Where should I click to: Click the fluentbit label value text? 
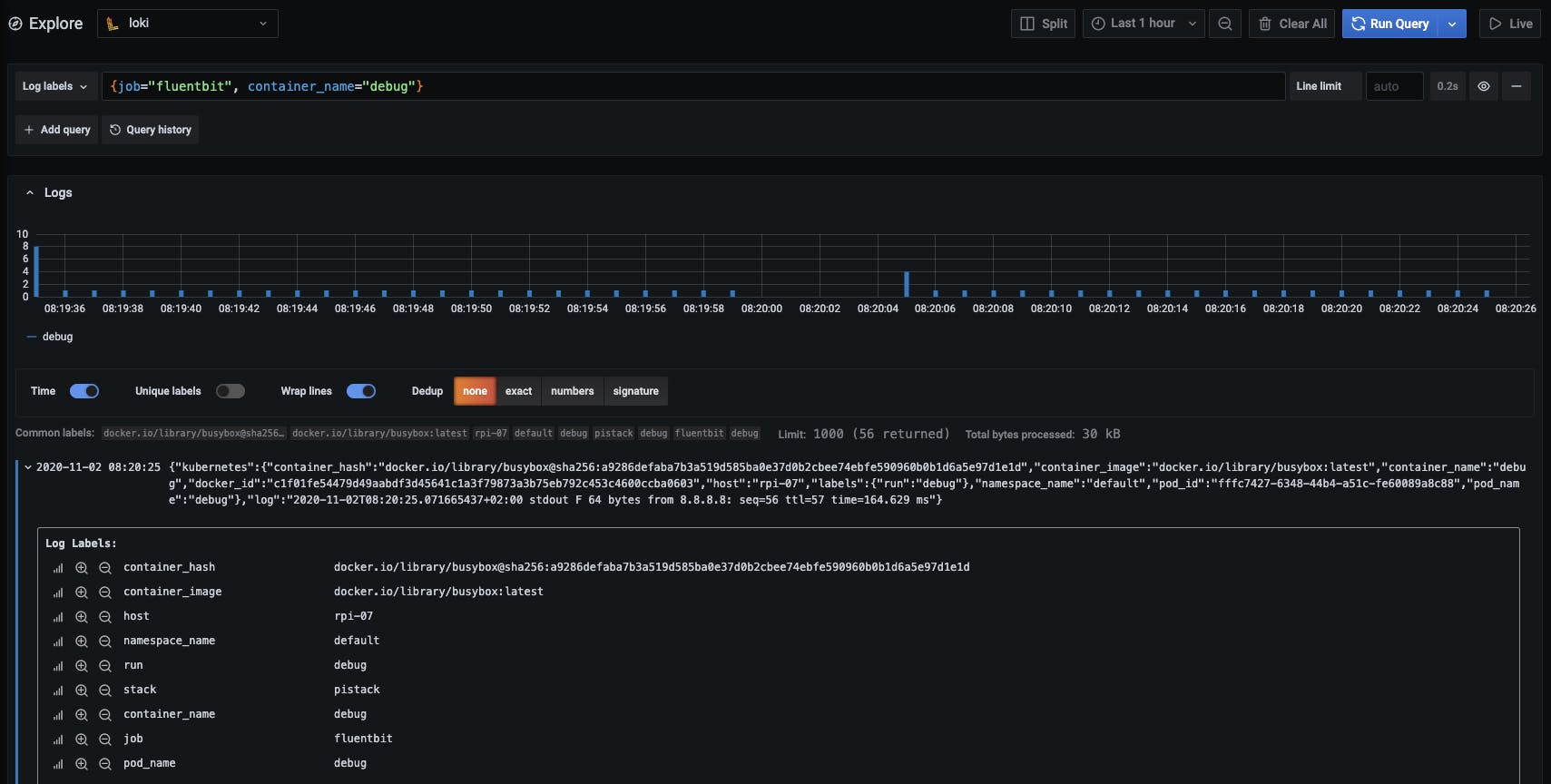coord(363,739)
